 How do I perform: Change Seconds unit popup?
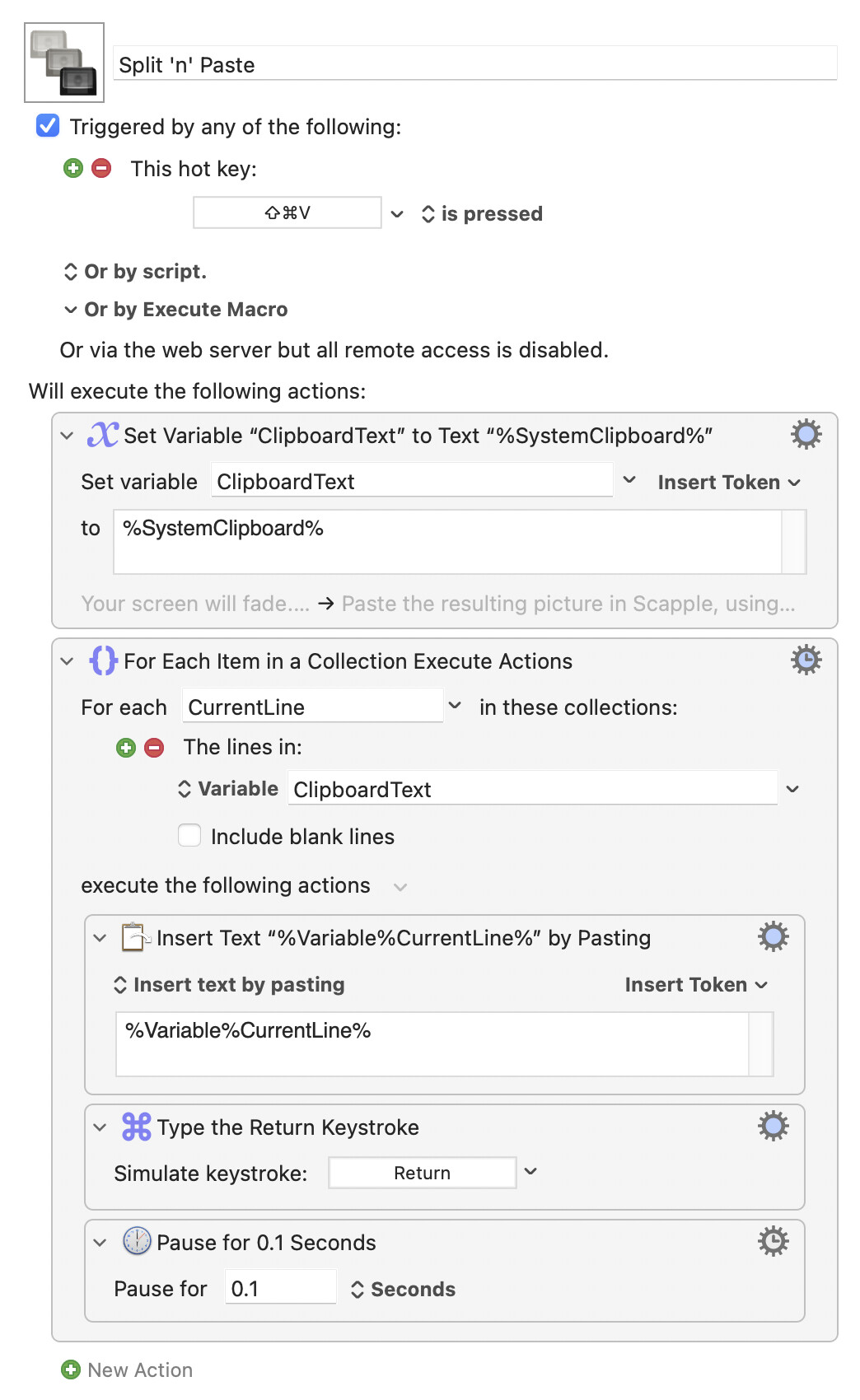click(x=403, y=1290)
